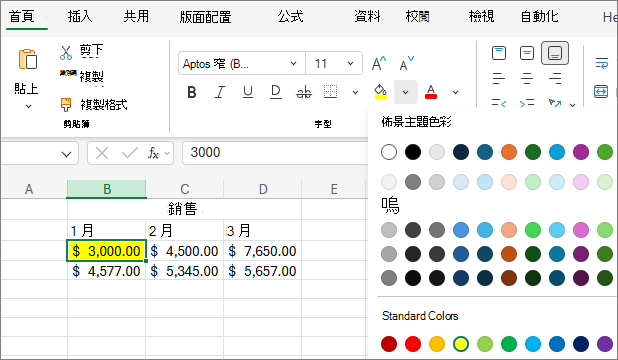Image resolution: width=618 pixels, height=360 pixels.
Task: Click the Borders icon
Action: pyautogui.click(x=330, y=92)
